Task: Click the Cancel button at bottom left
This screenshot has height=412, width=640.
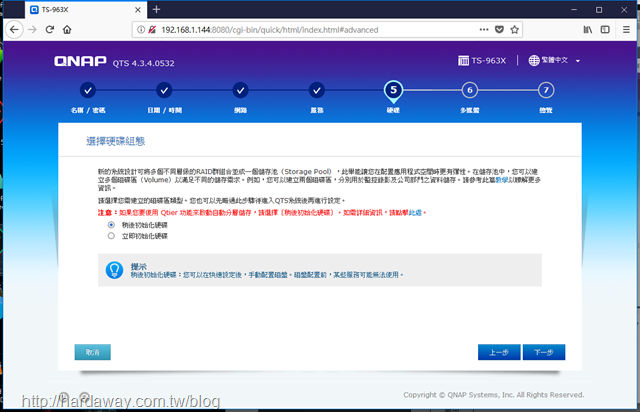Action: tap(93, 352)
